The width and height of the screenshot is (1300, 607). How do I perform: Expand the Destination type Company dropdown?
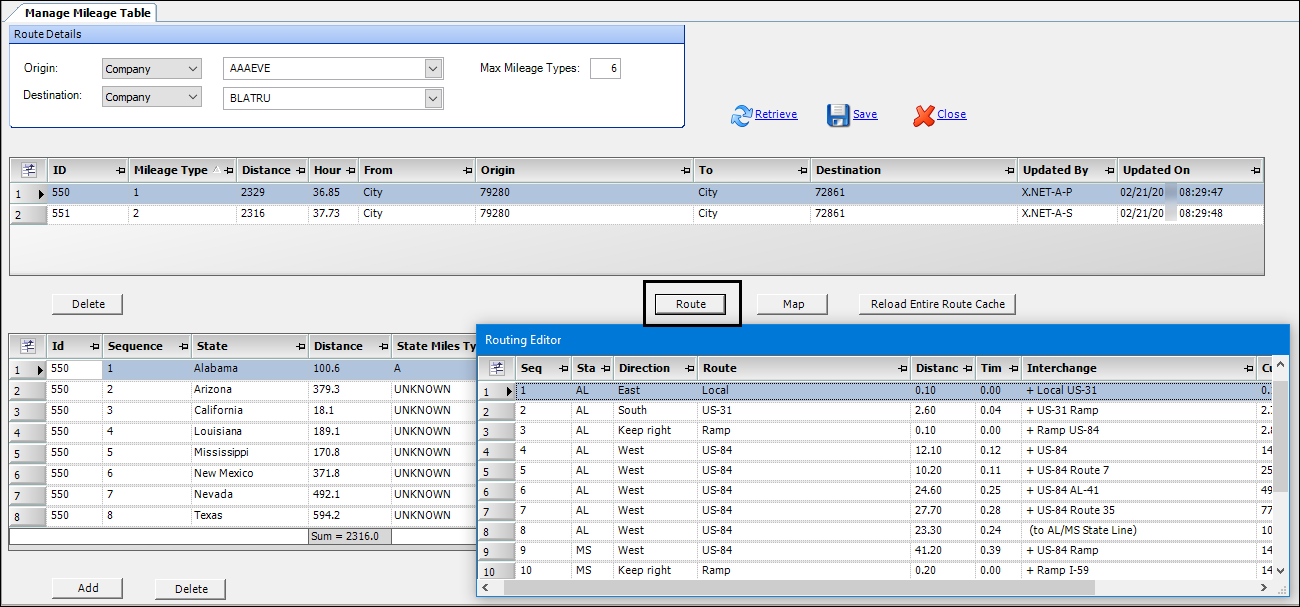pos(192,97)
